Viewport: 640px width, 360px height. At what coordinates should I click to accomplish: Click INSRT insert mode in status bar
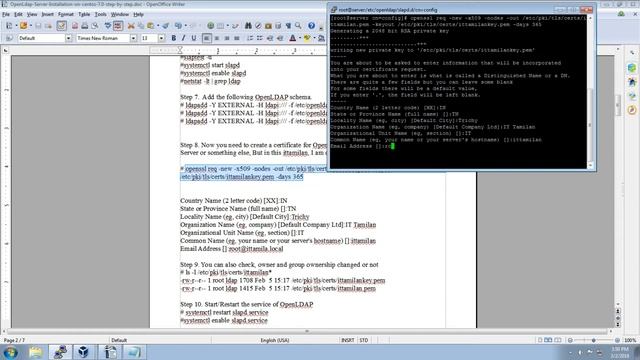(347, 340)
